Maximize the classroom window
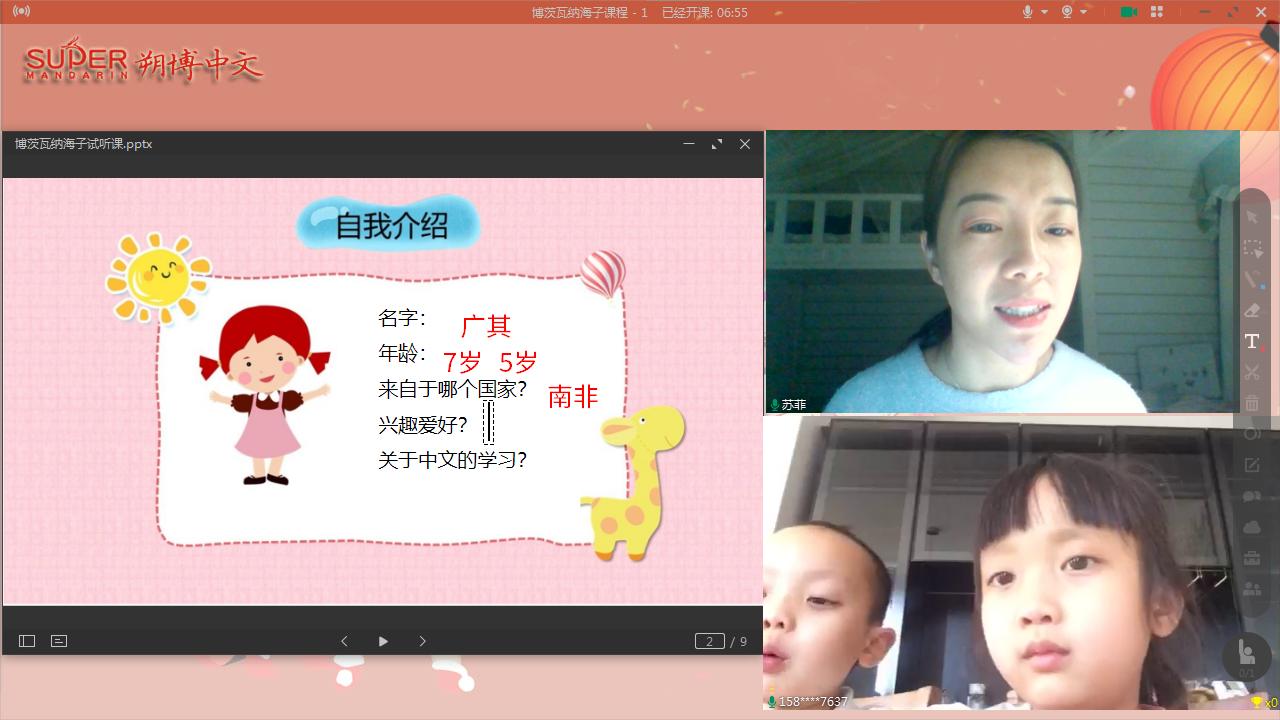Viewport: 1280px width, 720px height. coord(1233,12)
